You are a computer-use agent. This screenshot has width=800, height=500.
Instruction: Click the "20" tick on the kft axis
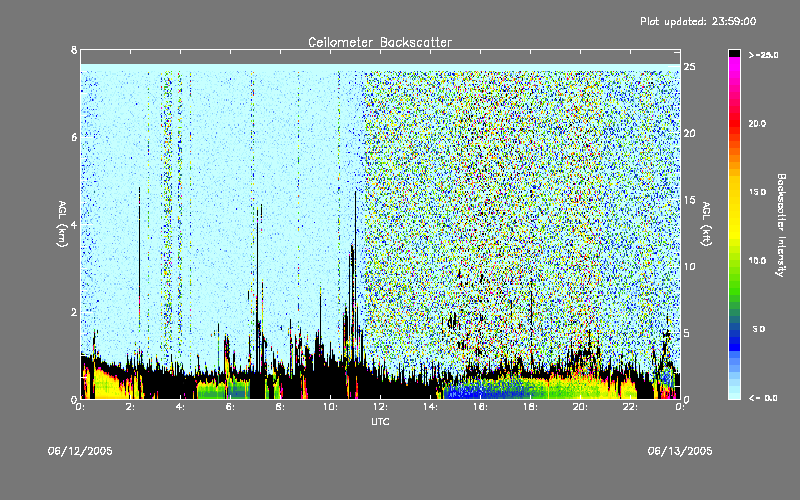click(689, 133)
